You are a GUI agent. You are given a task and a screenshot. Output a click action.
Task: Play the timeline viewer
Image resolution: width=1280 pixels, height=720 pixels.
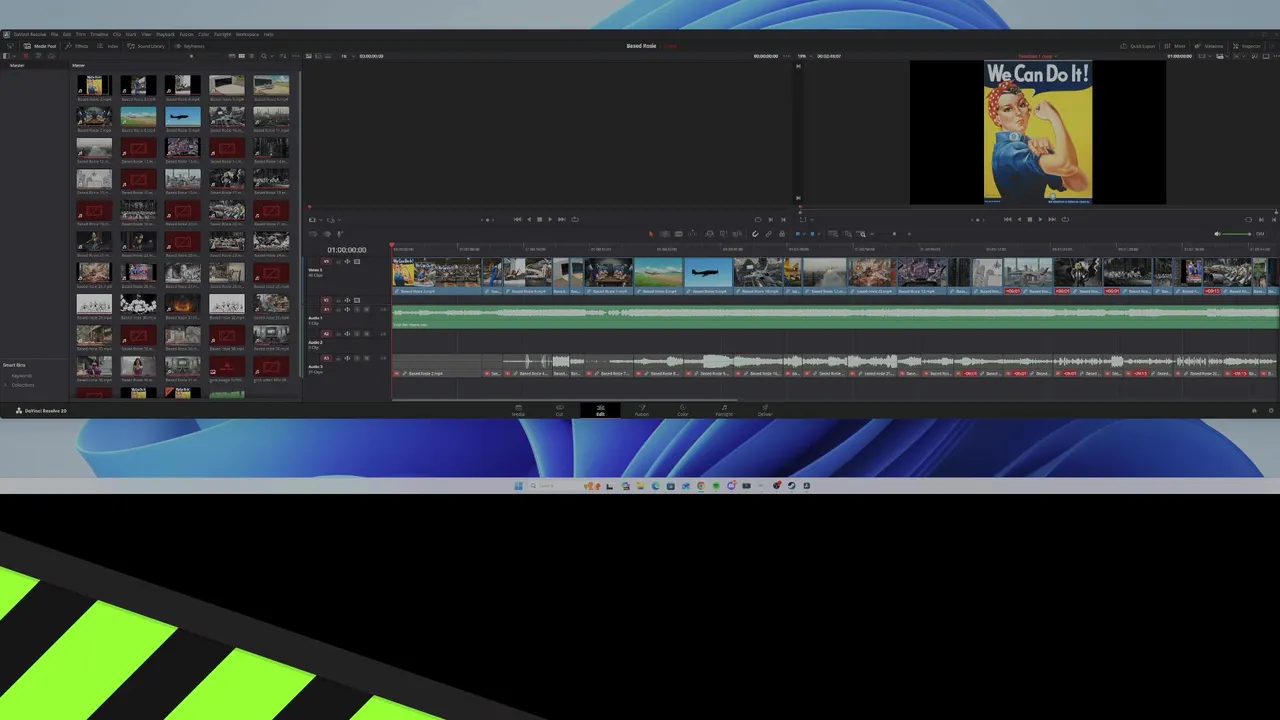click(1040, 219)
